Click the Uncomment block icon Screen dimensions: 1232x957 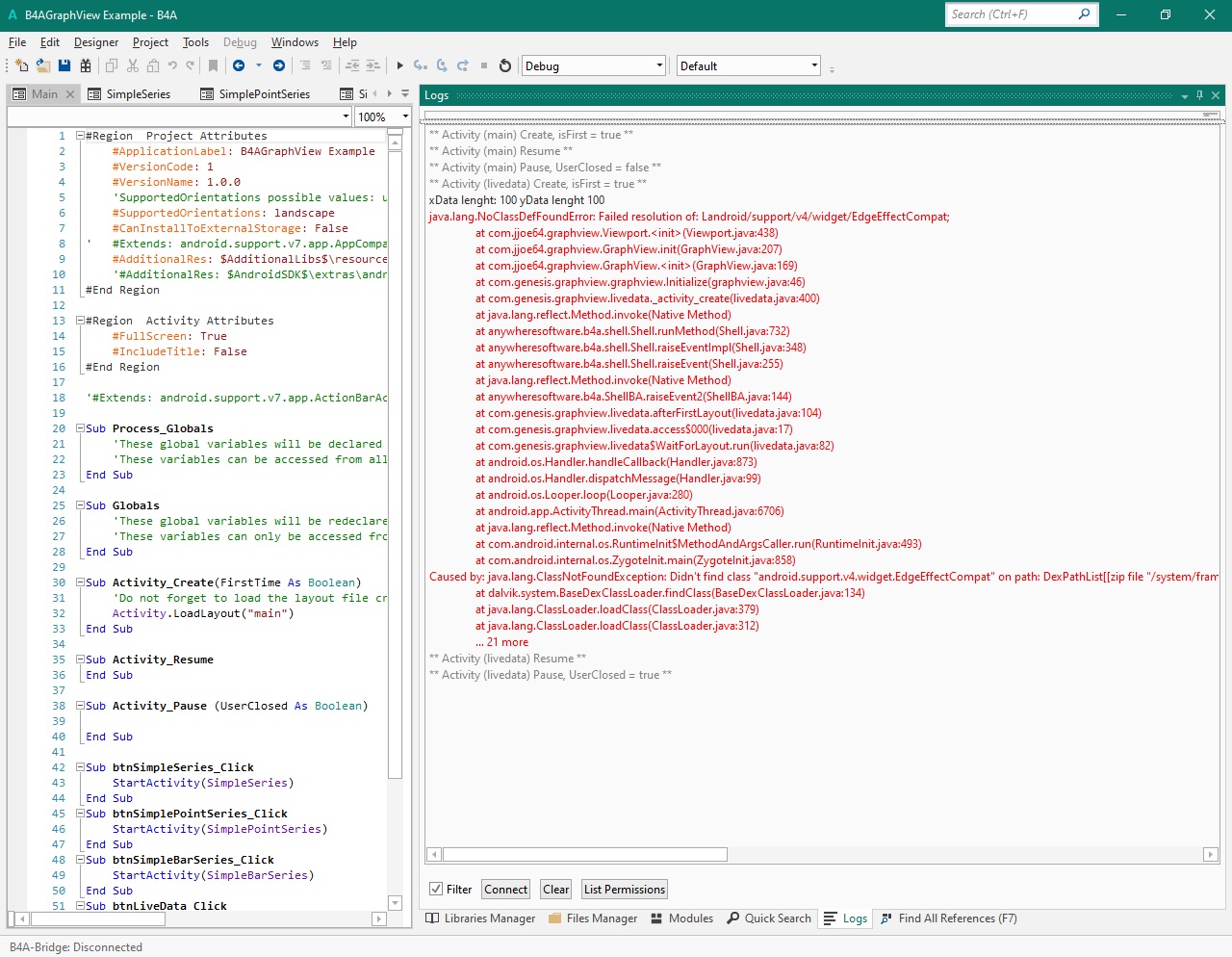(x=326, y=65)
